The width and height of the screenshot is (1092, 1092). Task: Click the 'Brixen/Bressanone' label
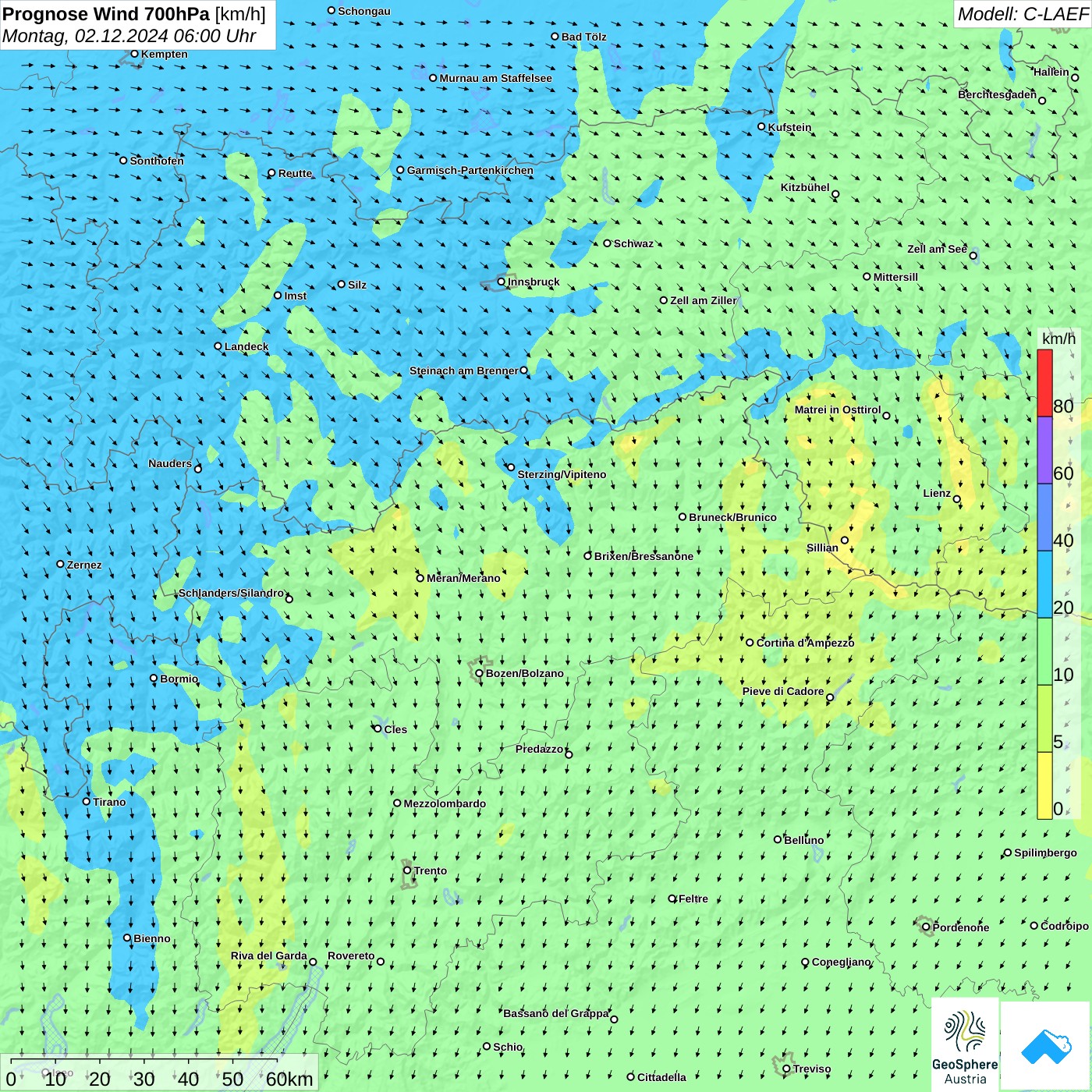point(644,556)
